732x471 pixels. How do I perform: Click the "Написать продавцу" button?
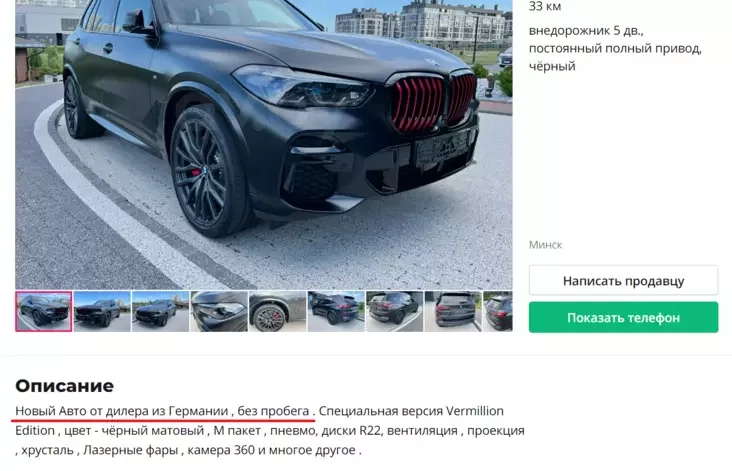click(x=623, y=281)
